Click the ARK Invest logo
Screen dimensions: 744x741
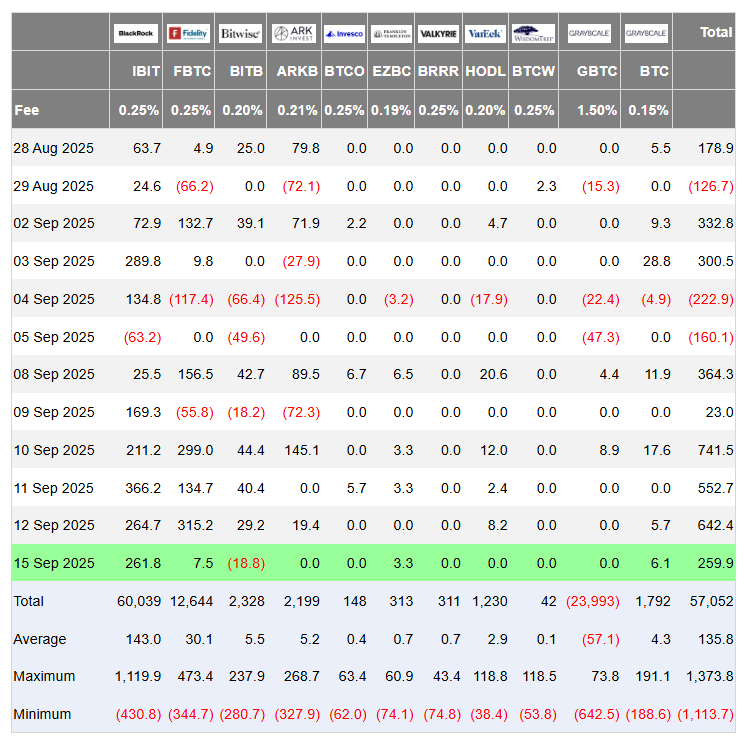pyautogui.click(x=294, y=34)
